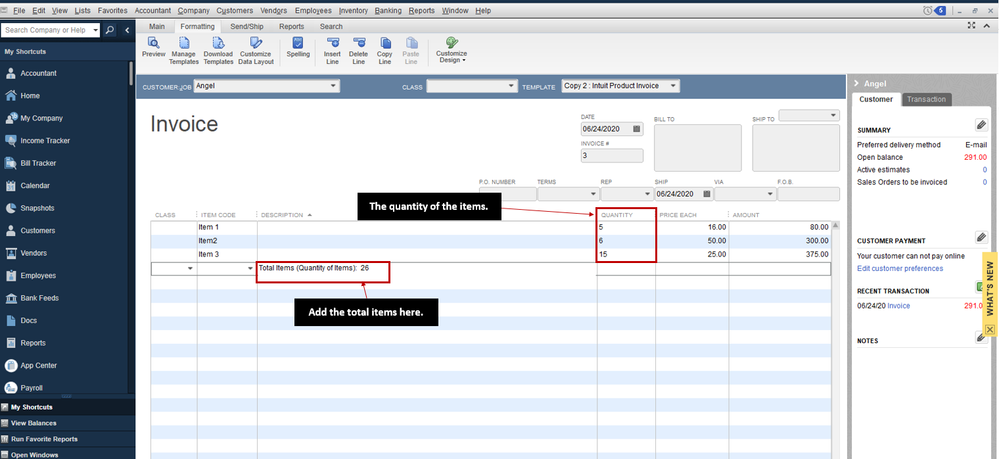
Task: Open reminders clock icon in menu bar
Action: point(927,10)
